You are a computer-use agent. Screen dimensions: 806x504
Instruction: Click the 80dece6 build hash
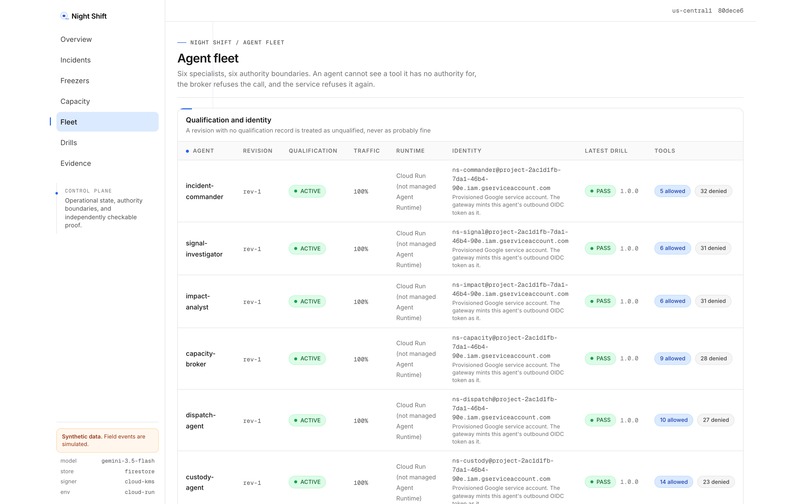click(730, 10)
